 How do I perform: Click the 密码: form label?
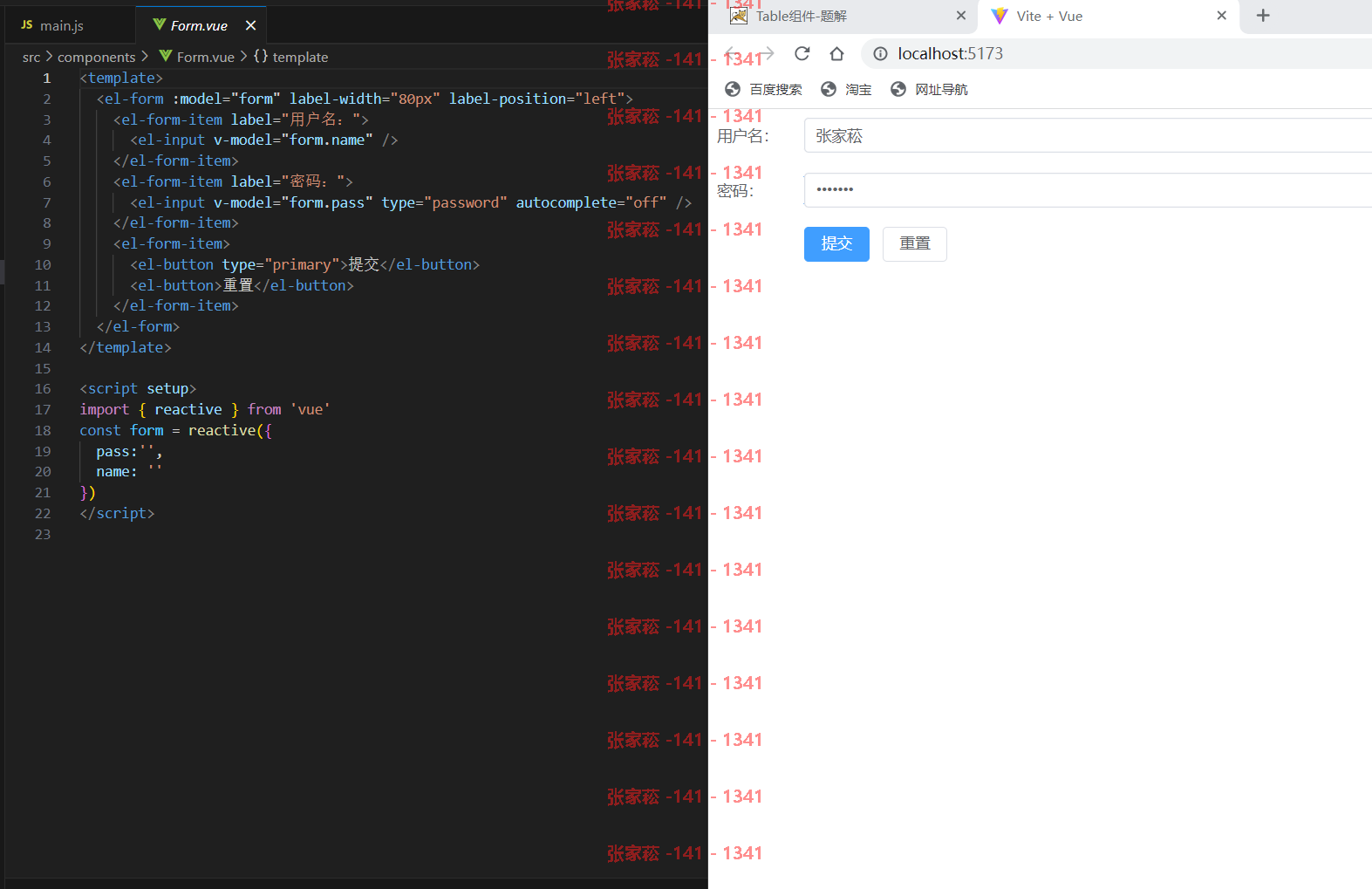coord(734,189)
